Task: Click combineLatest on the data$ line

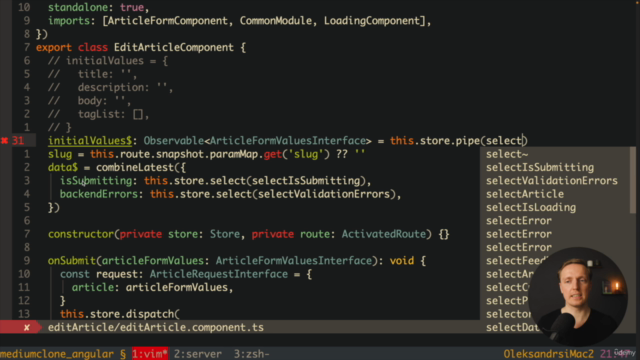Action: point(135,167)
